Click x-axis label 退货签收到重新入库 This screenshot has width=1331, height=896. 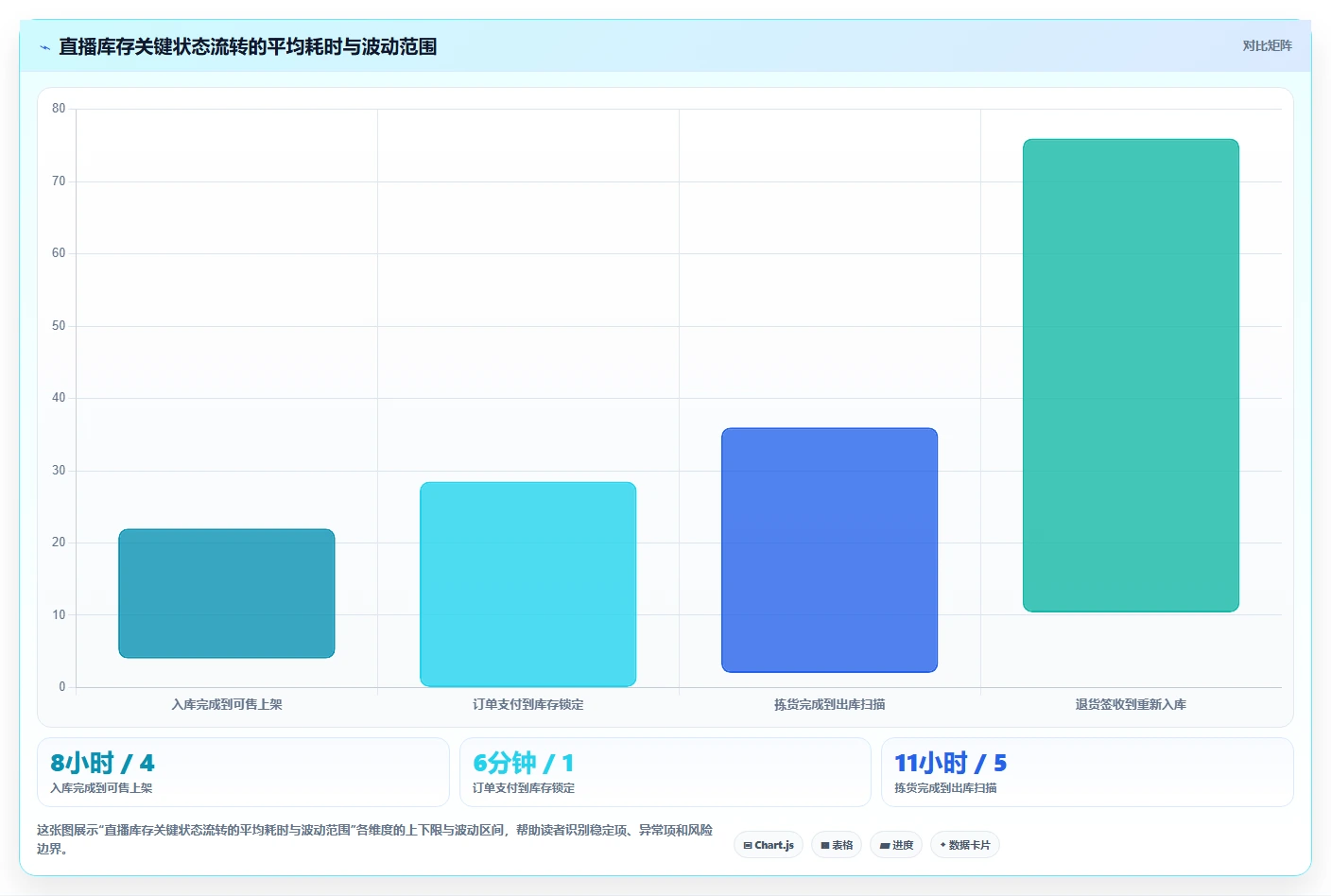[1131, 704]
